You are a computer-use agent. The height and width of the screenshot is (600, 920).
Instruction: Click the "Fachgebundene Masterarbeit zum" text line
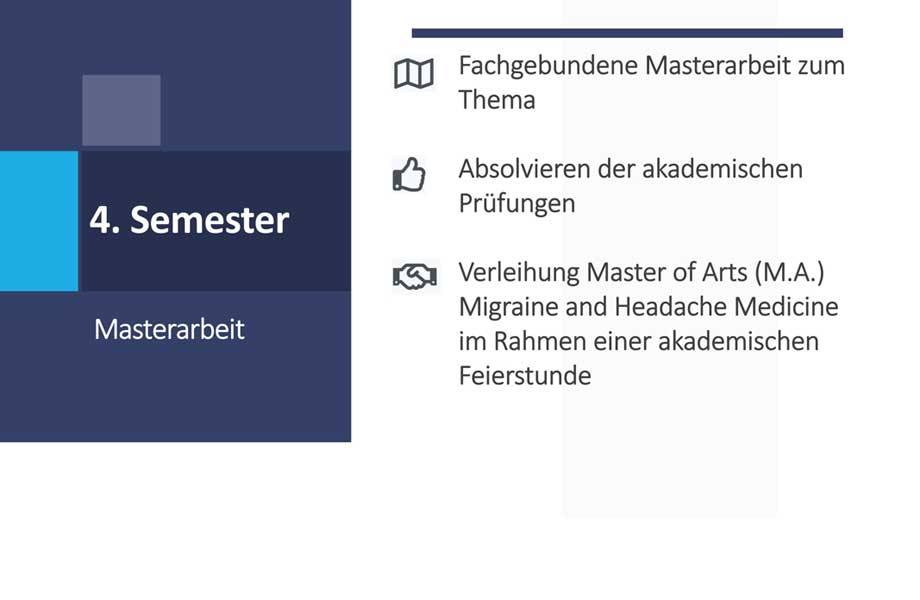(x=651, y=66)
